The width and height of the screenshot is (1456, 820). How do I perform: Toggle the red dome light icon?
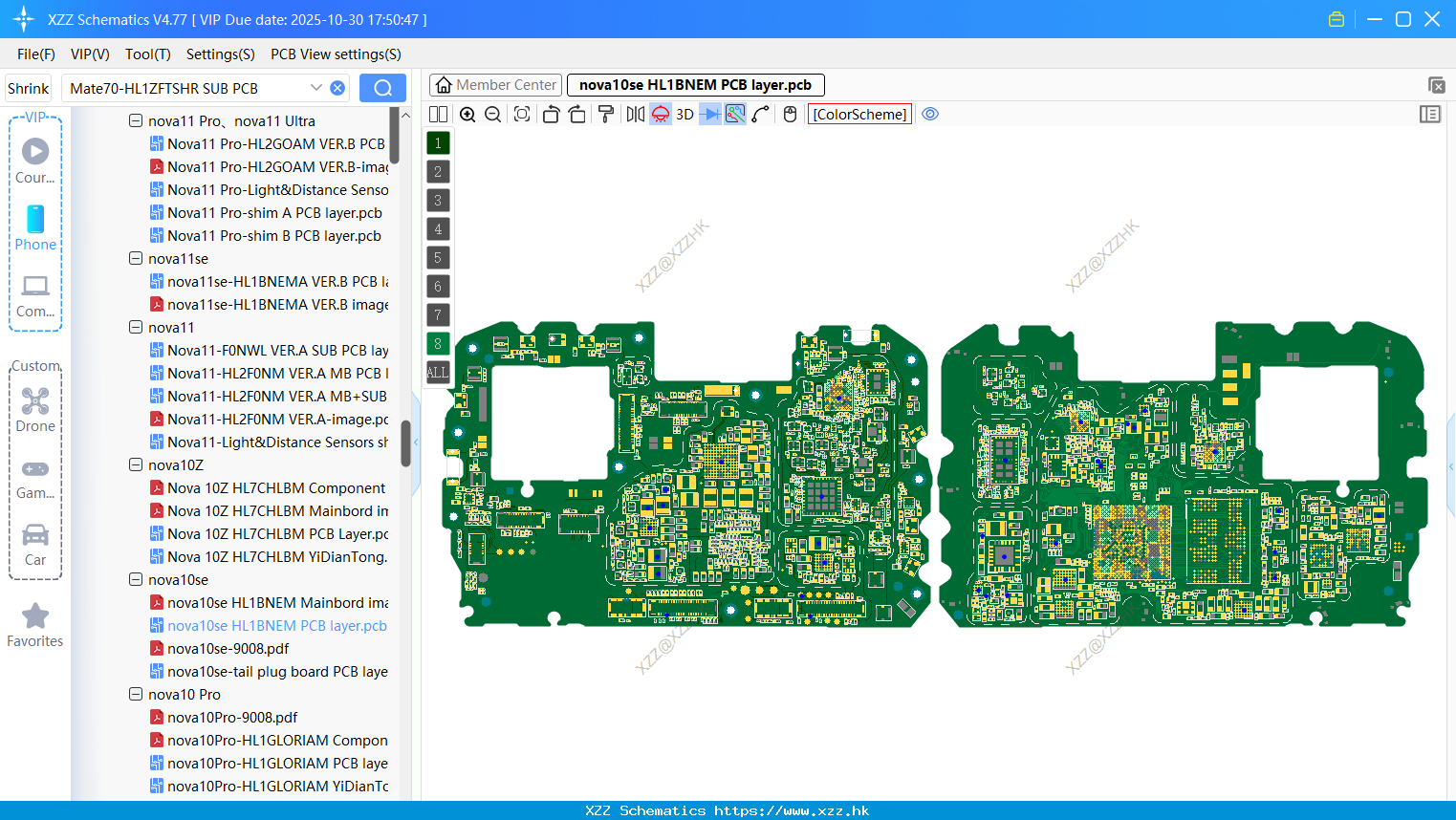point(661,115)
